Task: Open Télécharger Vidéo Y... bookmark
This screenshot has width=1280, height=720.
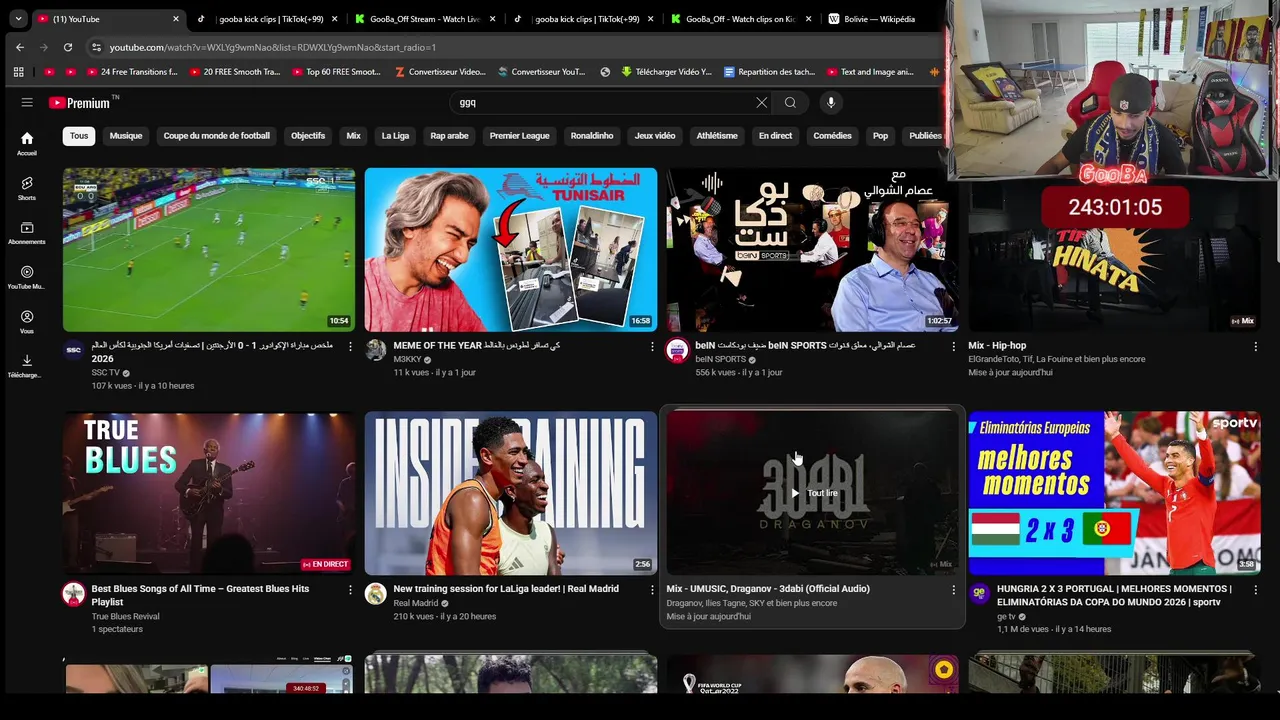Action: pyautogui.click(x=666, y=72)
